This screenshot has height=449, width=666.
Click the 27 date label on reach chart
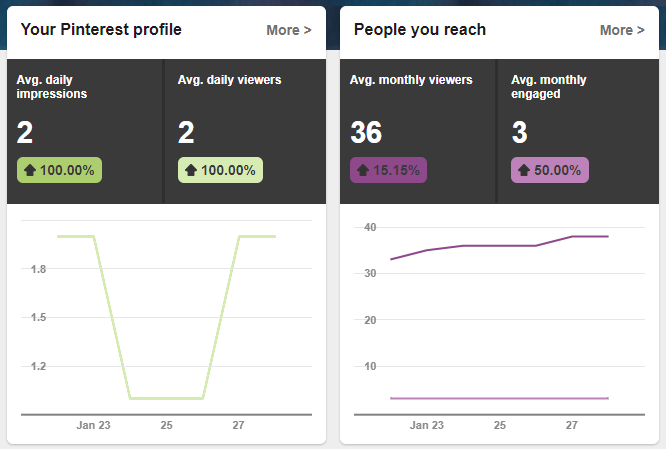point(572,425)
